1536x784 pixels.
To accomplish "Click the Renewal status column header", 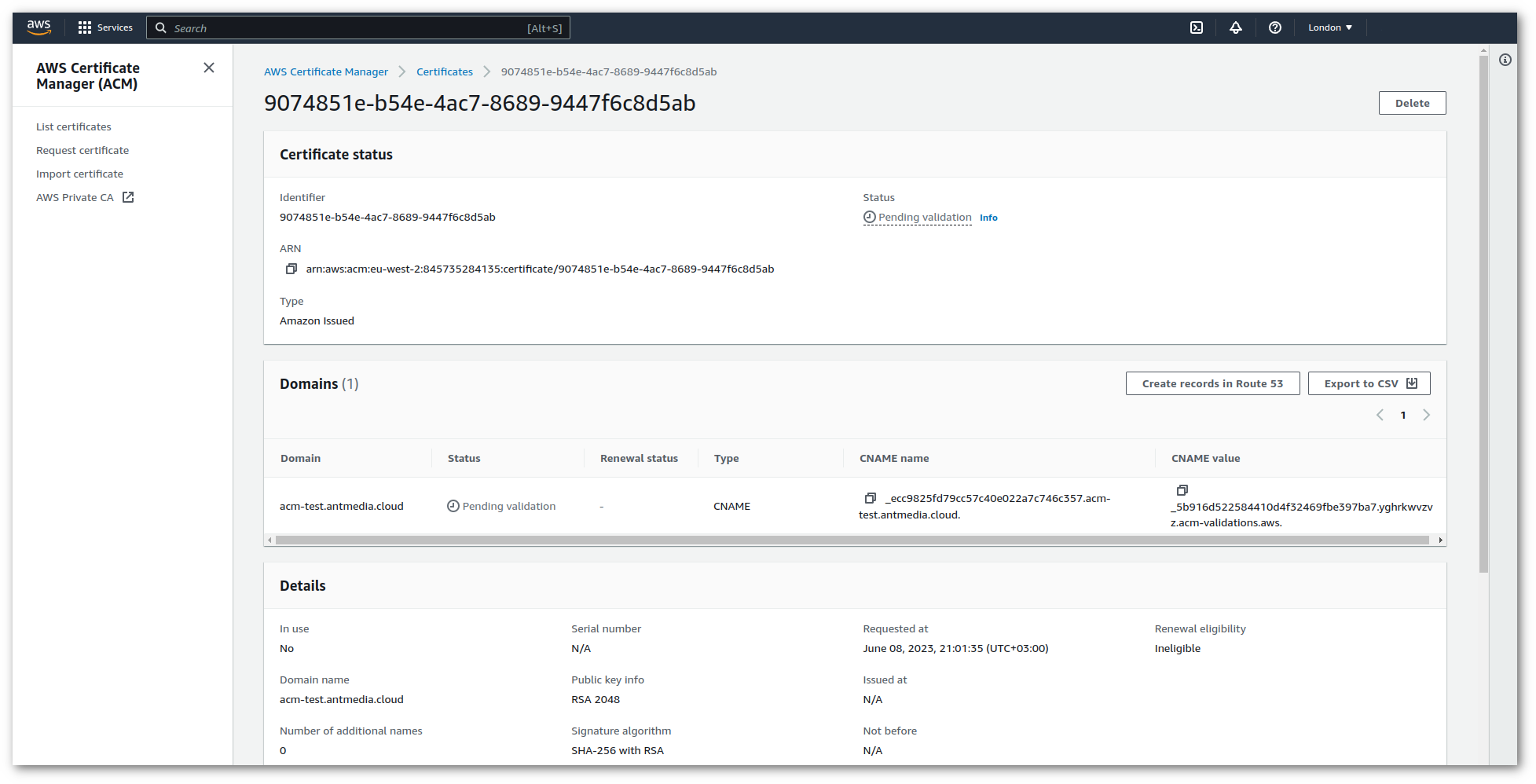I will tap(639, 458).
